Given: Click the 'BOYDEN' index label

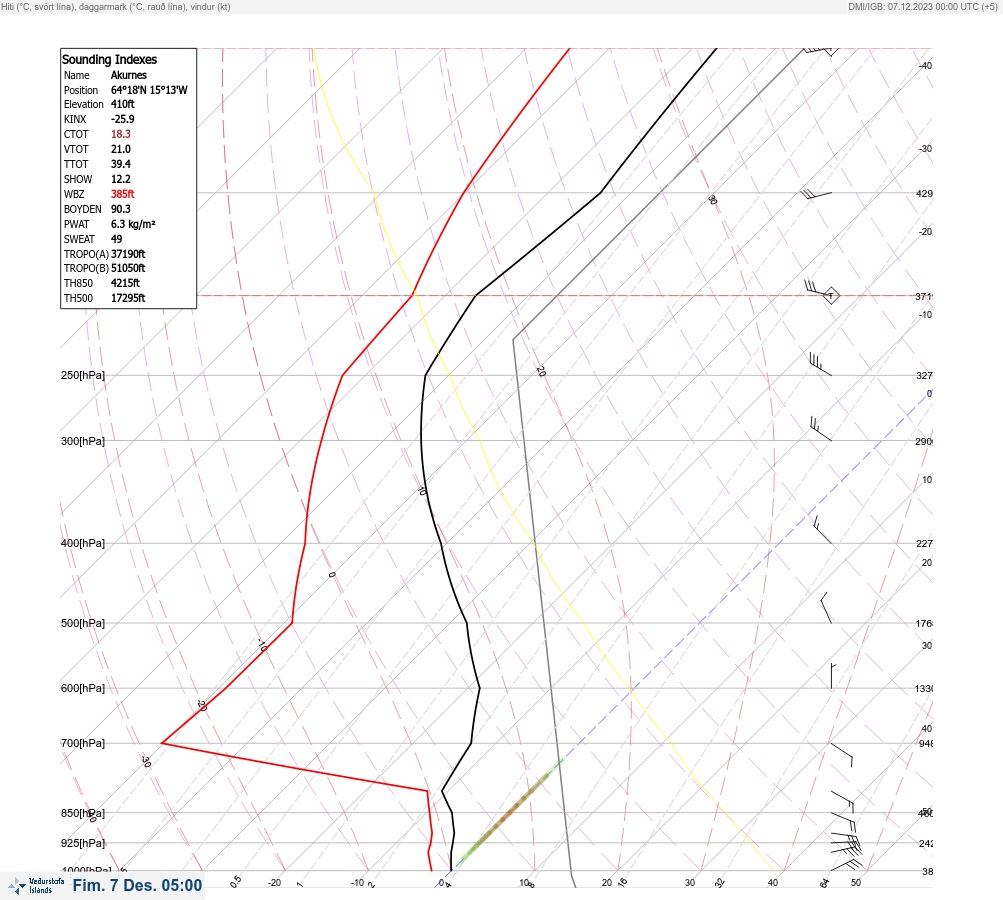Looking at the screenshot, I should pyautogui.click(x=83, y=209).
